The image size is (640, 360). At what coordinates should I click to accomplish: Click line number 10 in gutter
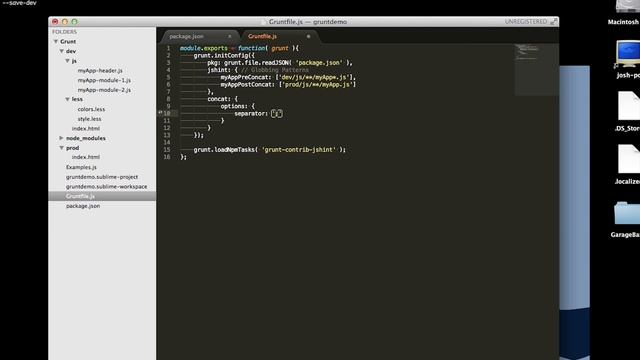(167, 113)
